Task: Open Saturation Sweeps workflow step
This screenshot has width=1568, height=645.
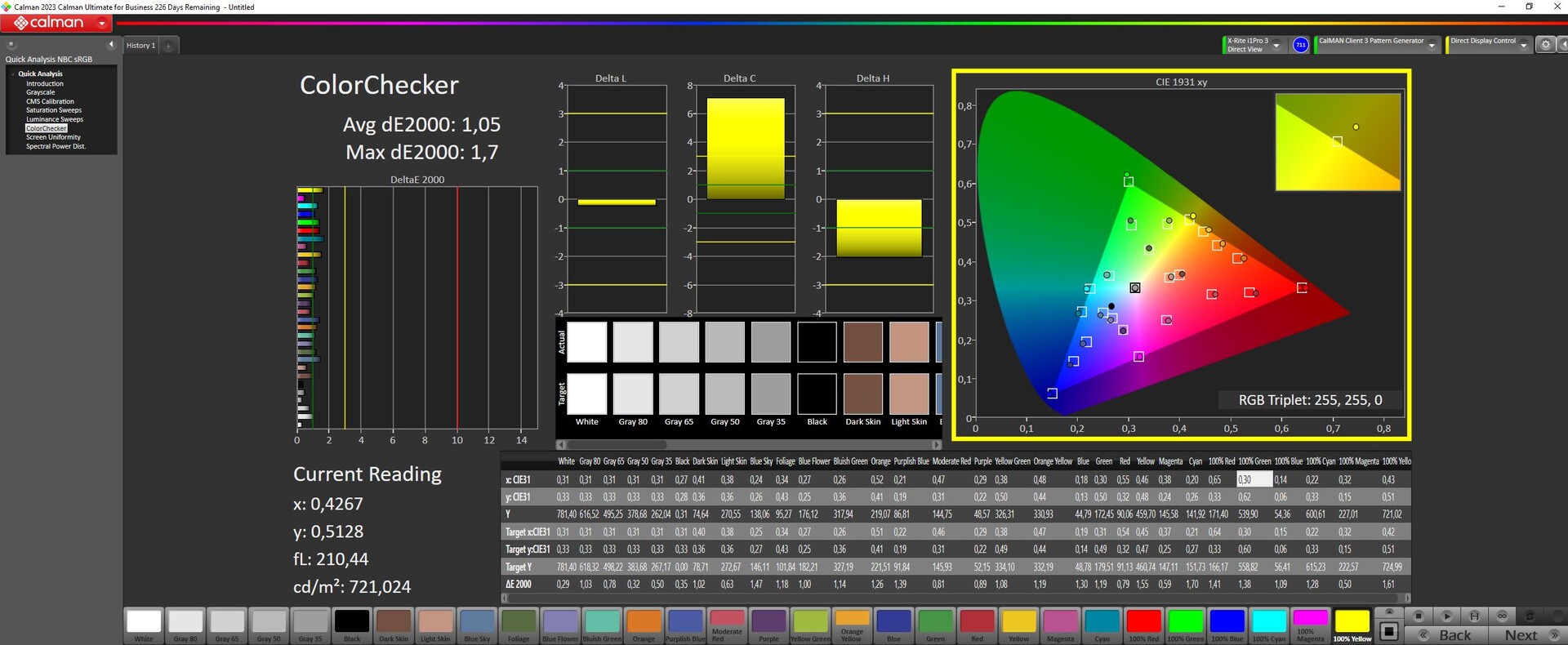Action: pos(54,110)
